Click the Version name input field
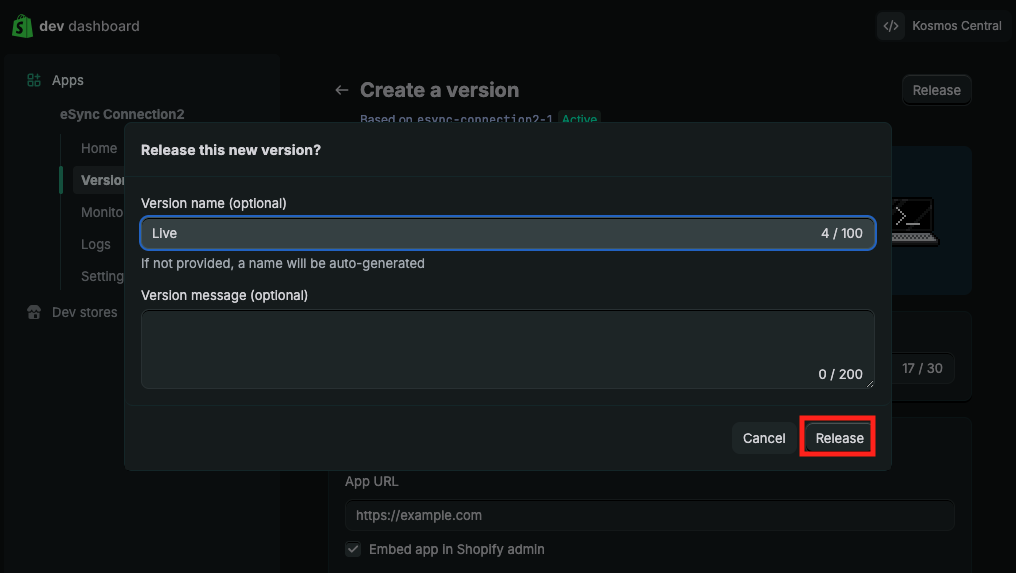This screenshot has width=1016, height=573. click(x=480, y=233)
